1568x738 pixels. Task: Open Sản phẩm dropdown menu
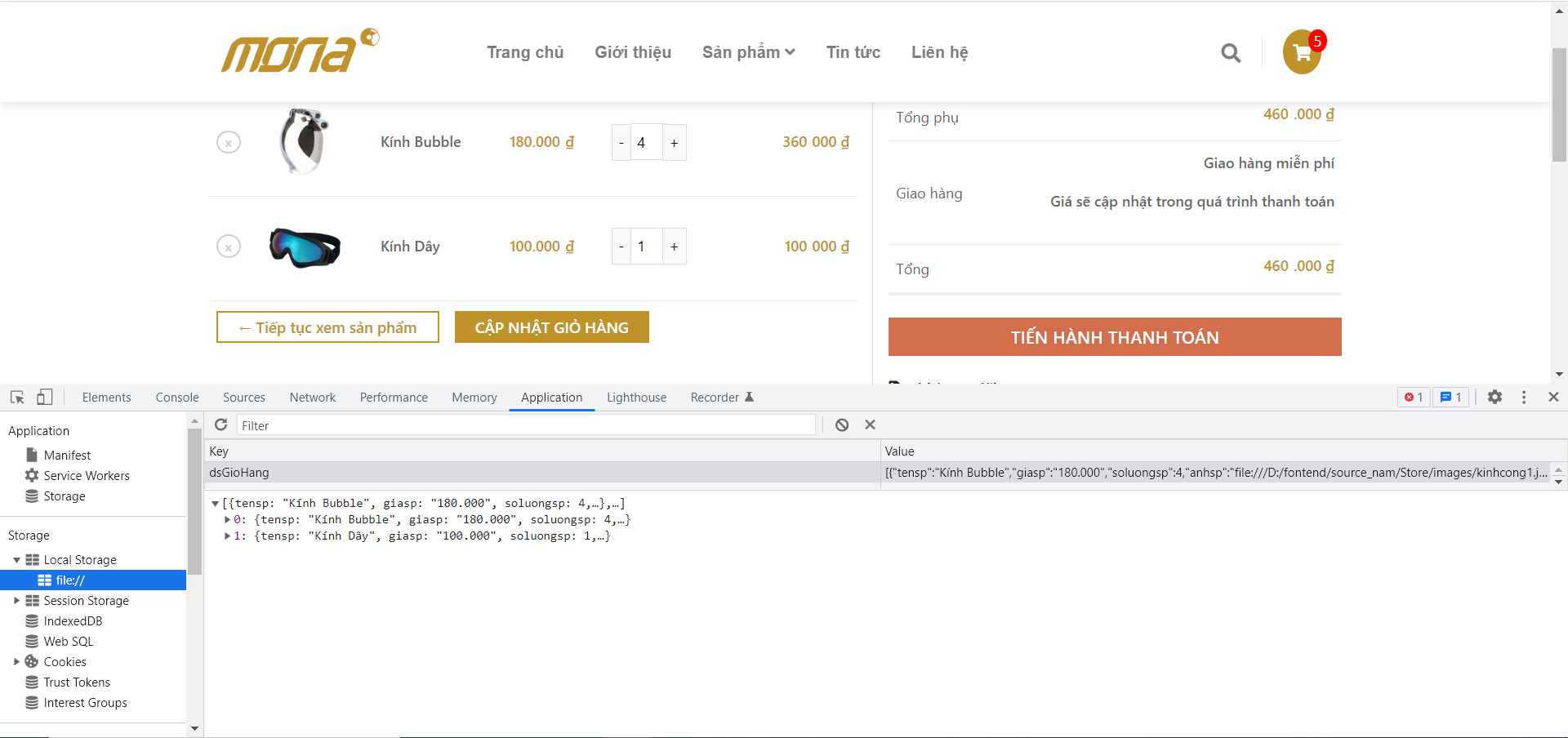tap(749, 52)
